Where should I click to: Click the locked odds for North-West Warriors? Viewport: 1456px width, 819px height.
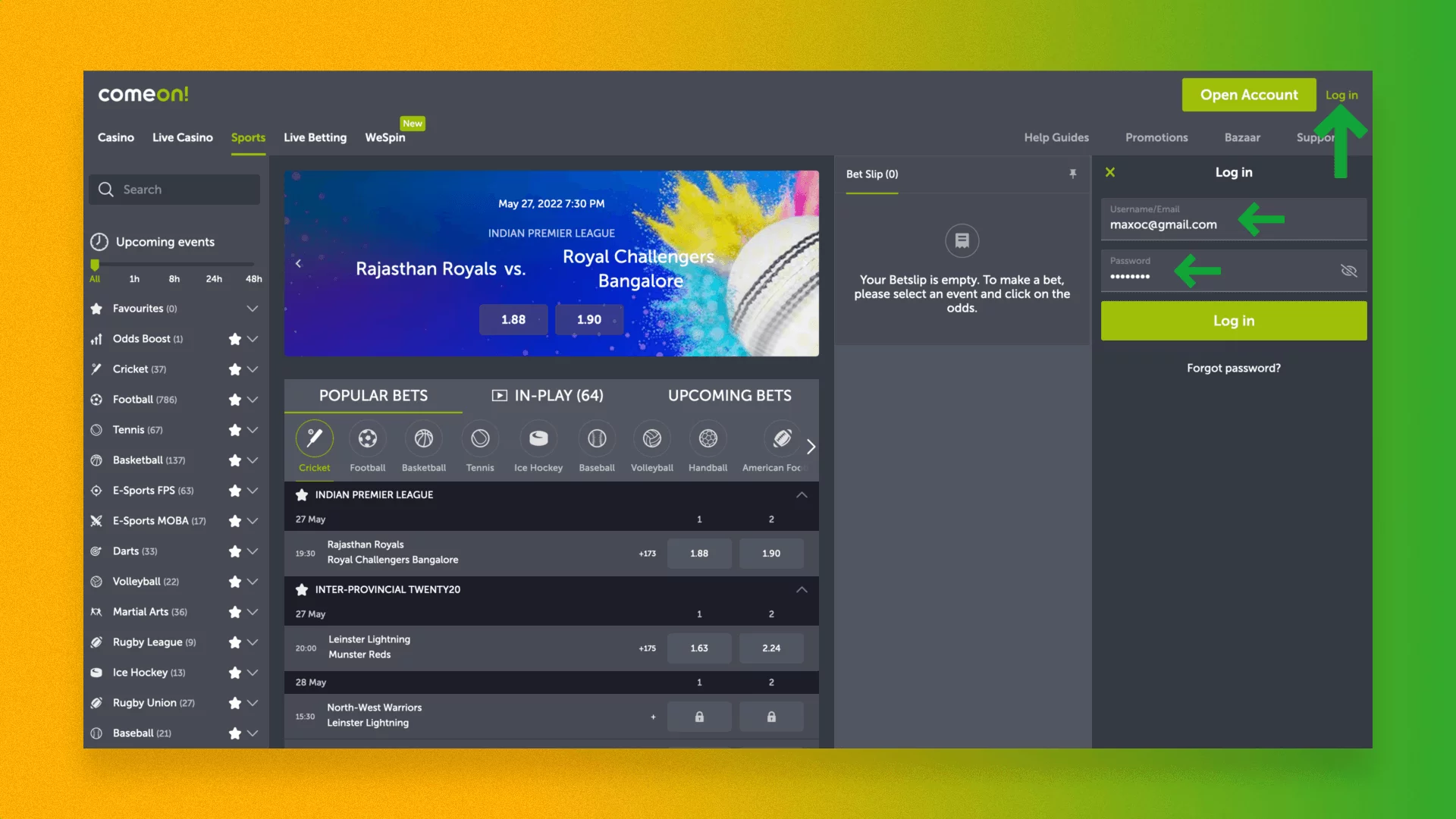pos(699,717)
